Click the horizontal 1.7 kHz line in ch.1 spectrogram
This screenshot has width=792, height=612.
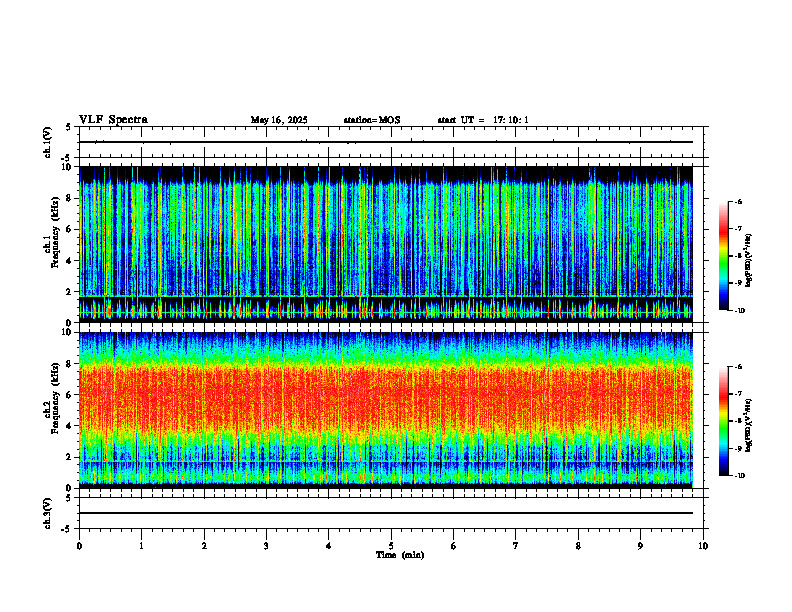click(386, 296)
